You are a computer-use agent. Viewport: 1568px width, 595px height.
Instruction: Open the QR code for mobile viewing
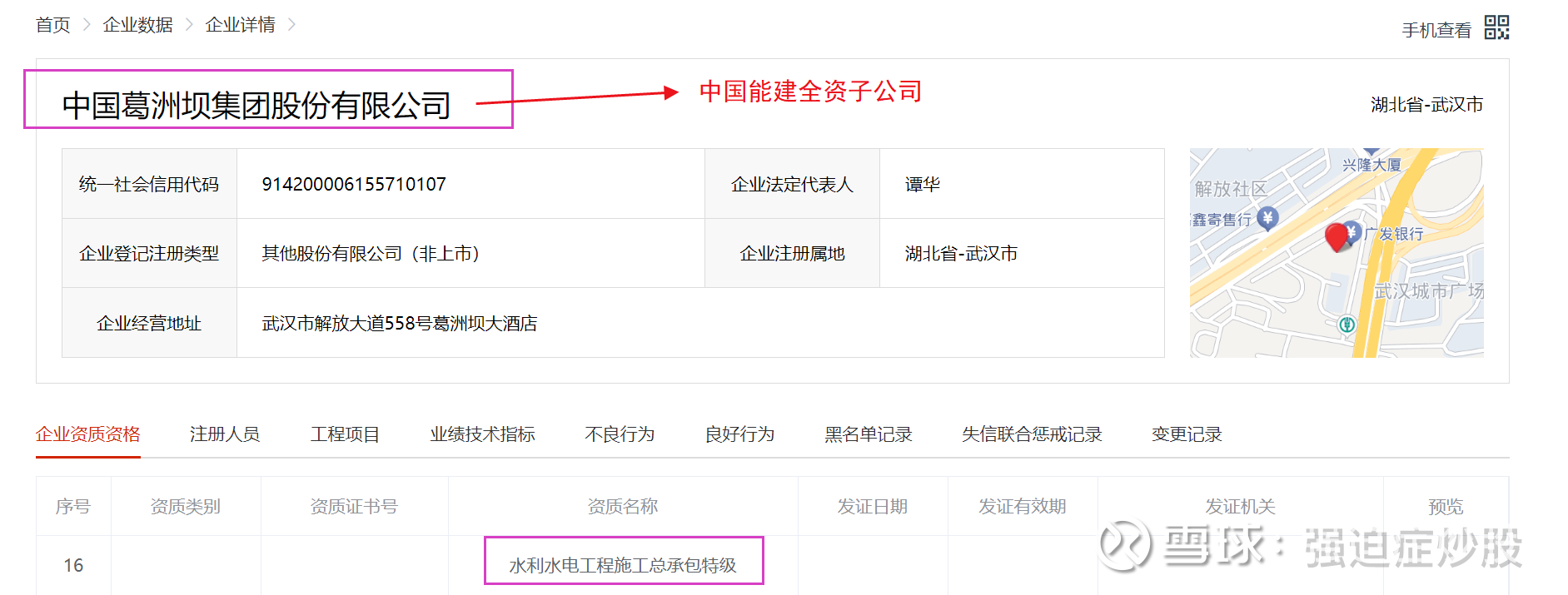1496,27
